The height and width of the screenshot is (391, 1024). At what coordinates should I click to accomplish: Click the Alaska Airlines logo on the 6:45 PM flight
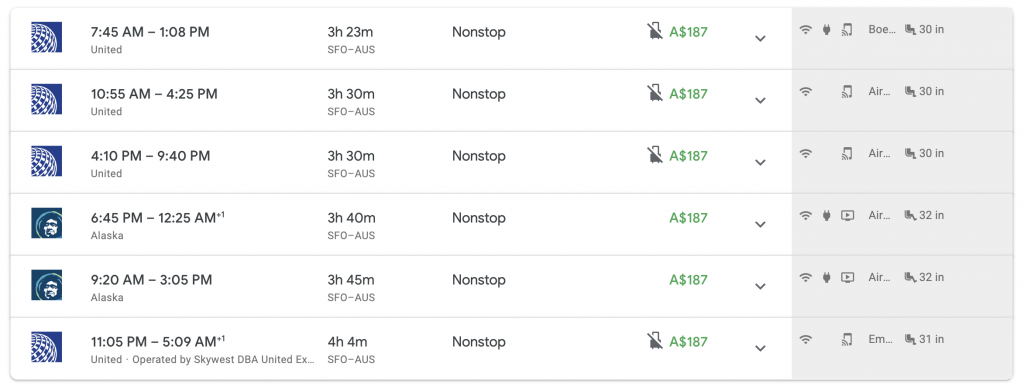pos(46,223)
